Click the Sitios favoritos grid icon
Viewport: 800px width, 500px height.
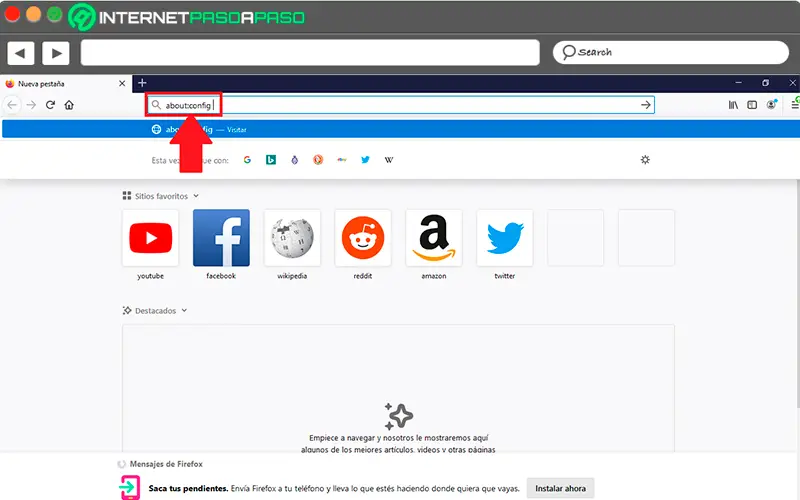click(x=127, y=195)
